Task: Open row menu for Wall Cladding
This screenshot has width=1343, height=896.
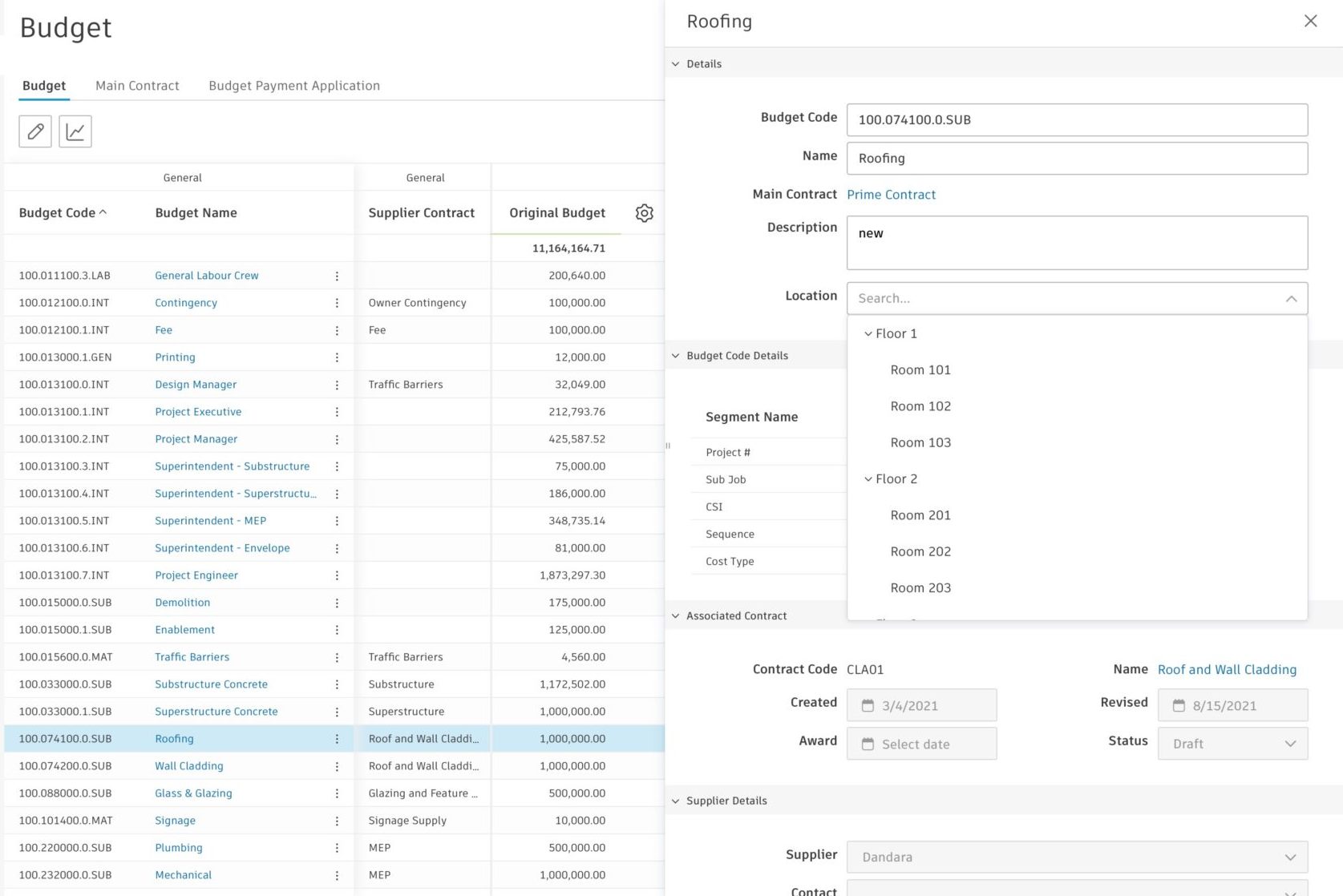Action: (337, 766)
